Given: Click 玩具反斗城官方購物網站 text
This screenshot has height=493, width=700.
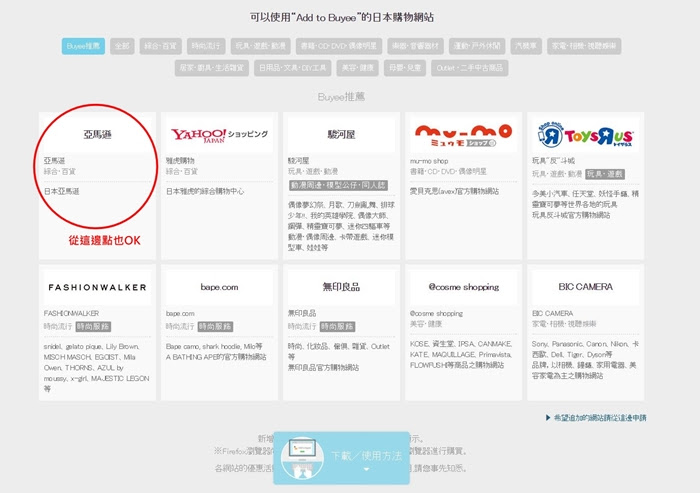Looking at the screenshot, I should [571, 215].
